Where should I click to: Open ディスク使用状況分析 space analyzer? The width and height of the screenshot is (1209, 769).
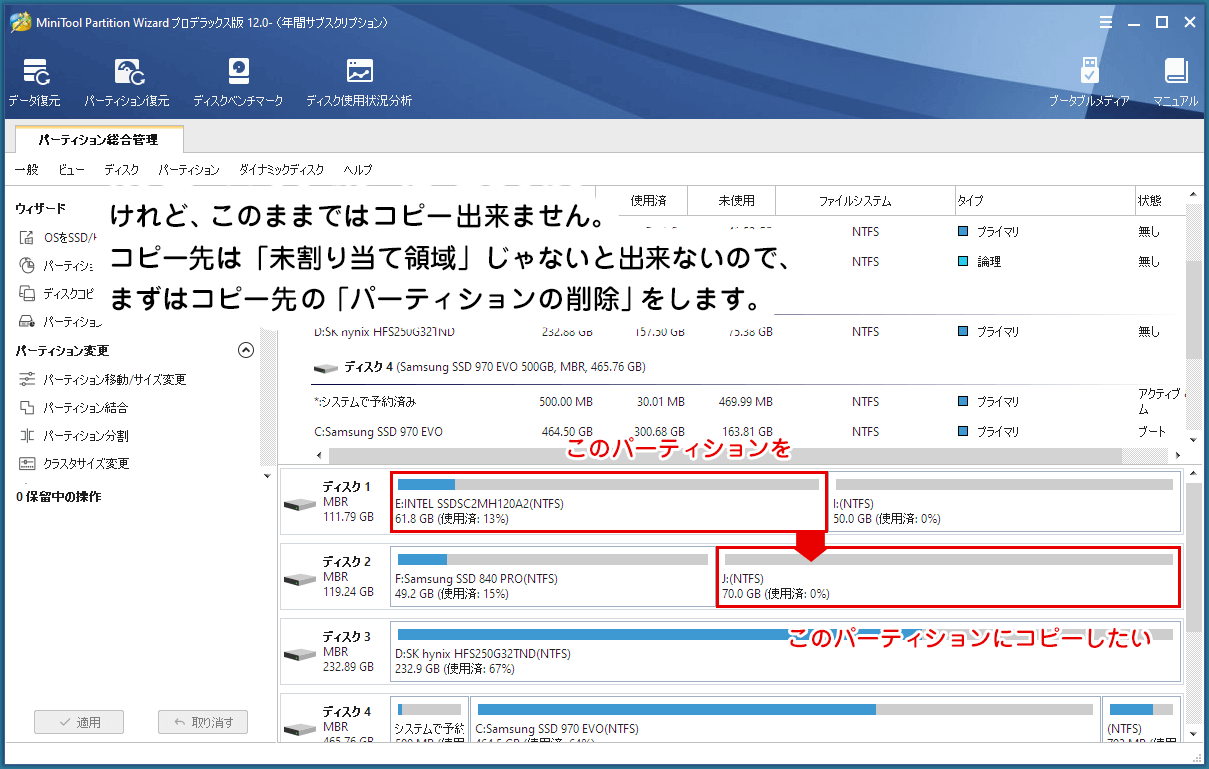pos(359,83)
